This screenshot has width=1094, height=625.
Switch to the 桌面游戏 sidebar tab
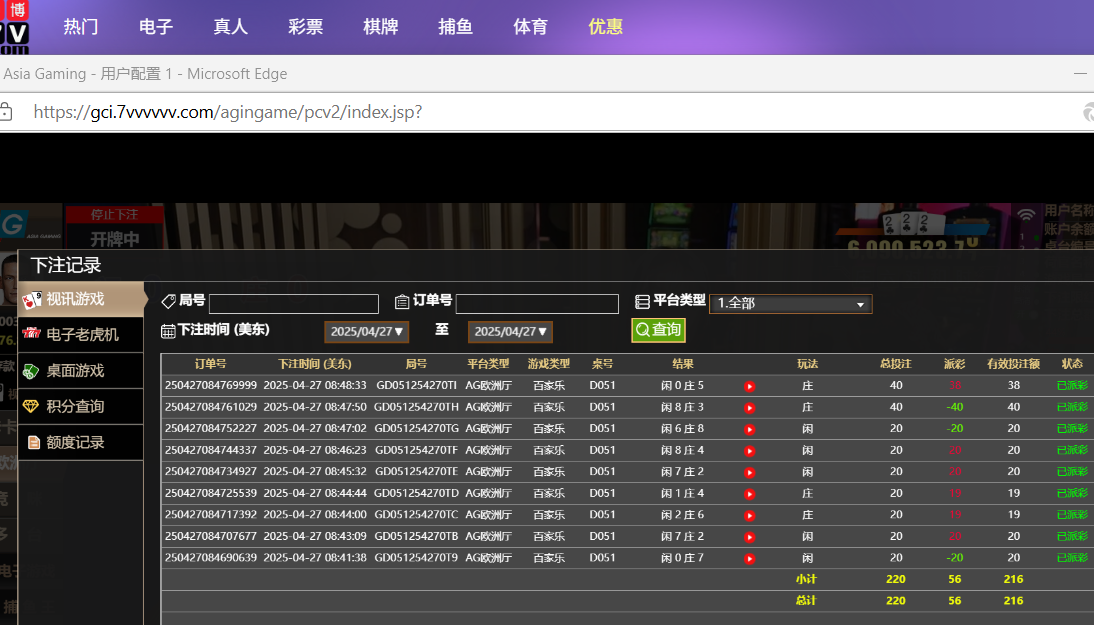click(75, 370)
